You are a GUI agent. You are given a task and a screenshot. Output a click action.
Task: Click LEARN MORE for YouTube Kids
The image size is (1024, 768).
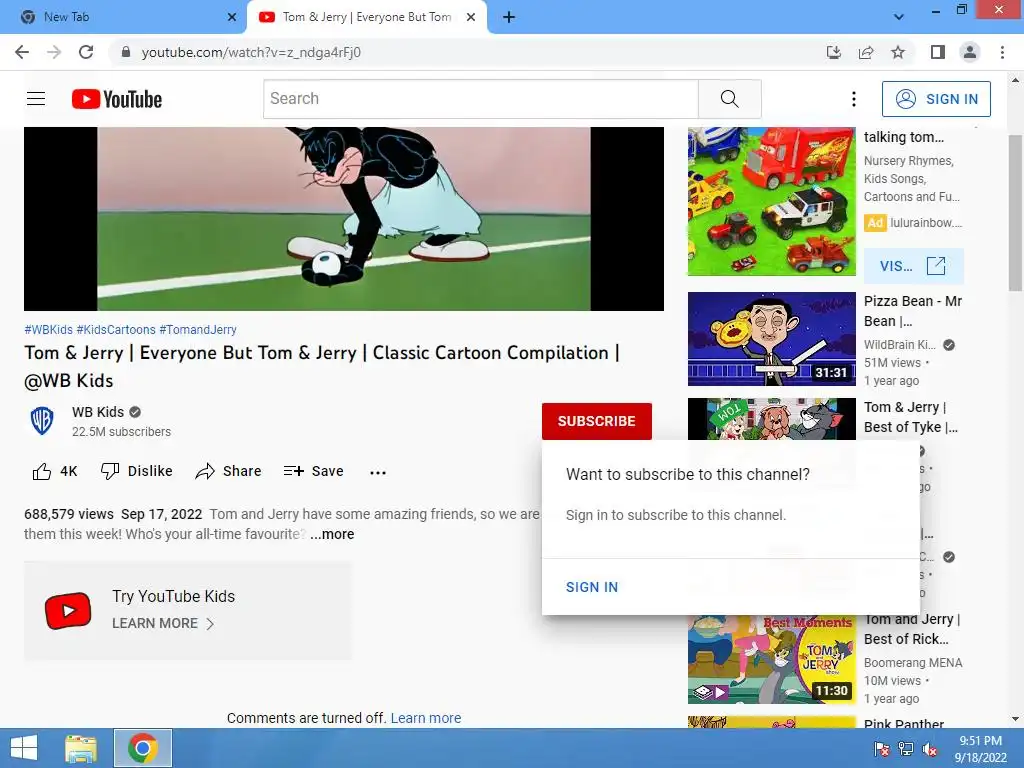tap(163, 624)
